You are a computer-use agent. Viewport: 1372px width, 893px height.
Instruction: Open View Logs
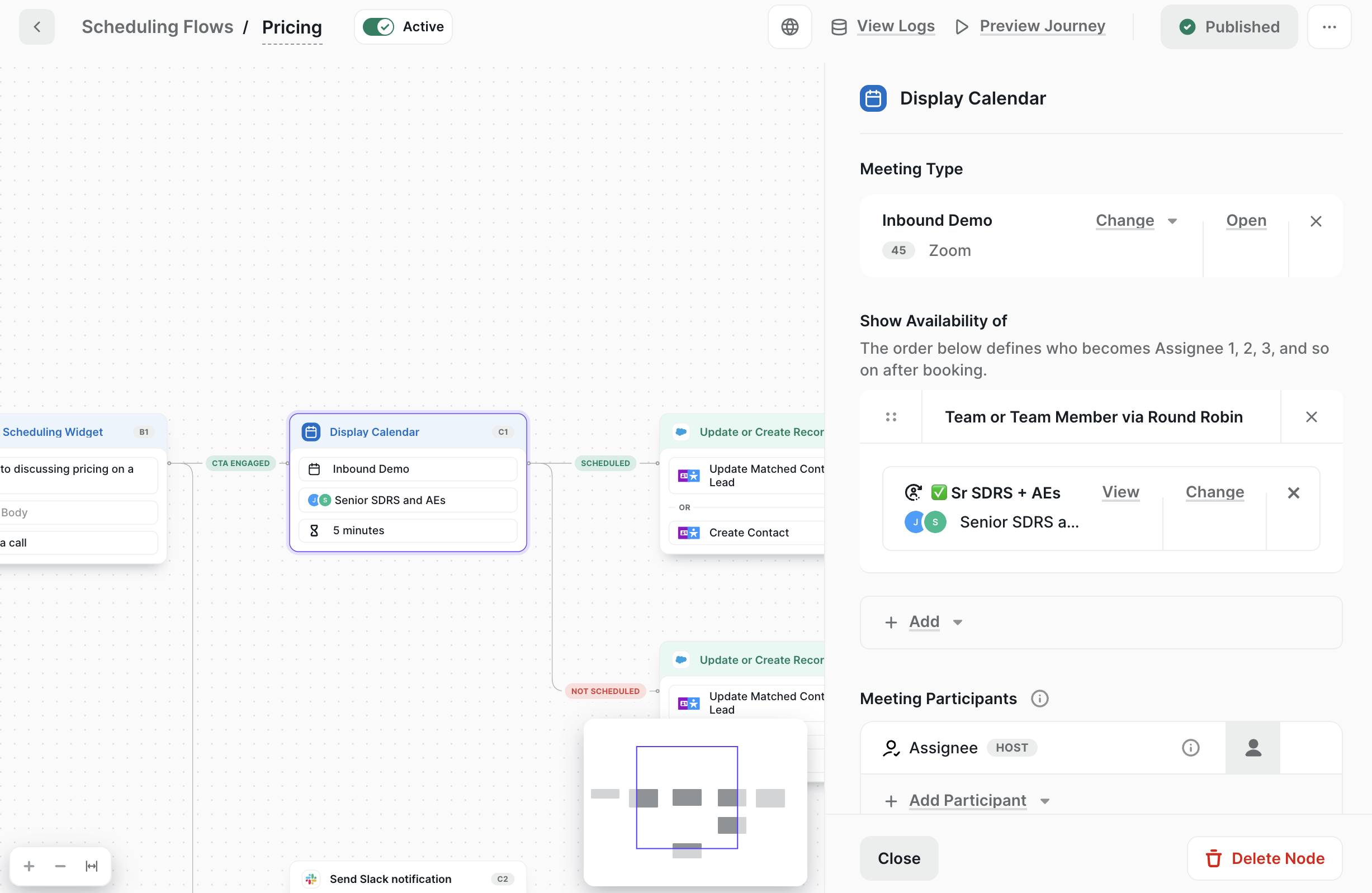pyautogui.click(x=896, y=26)
